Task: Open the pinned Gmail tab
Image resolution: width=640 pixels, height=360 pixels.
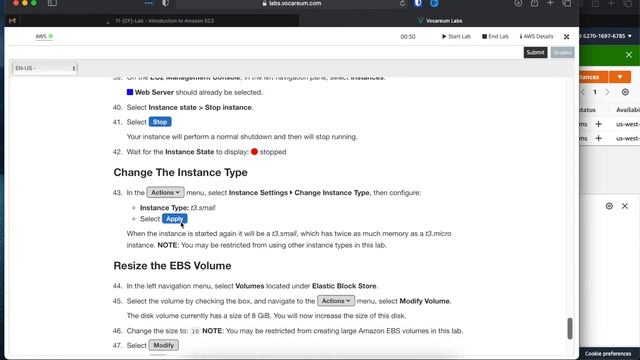Action: (12, 20)
